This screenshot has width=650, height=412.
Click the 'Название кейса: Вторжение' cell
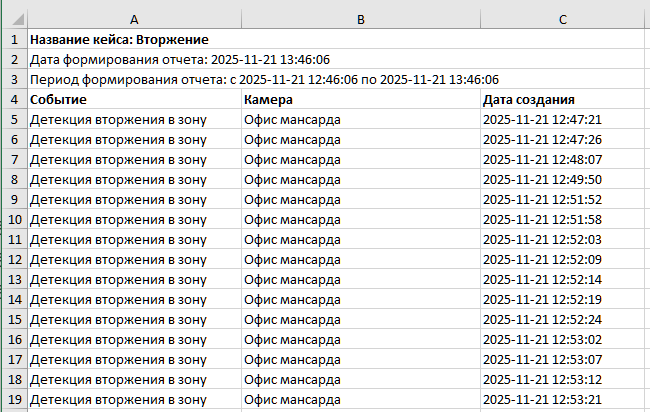coord(120,40)
